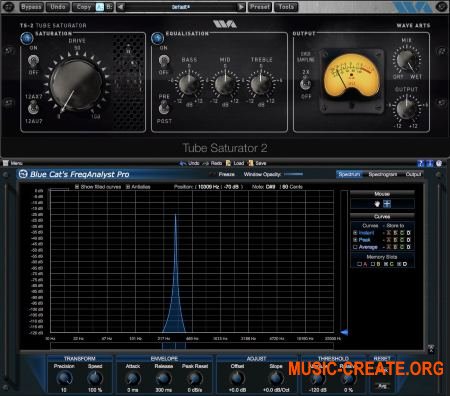Viewport: 450px width, 396px height.
Task: Open the Default preset name field
Action: 180,7
